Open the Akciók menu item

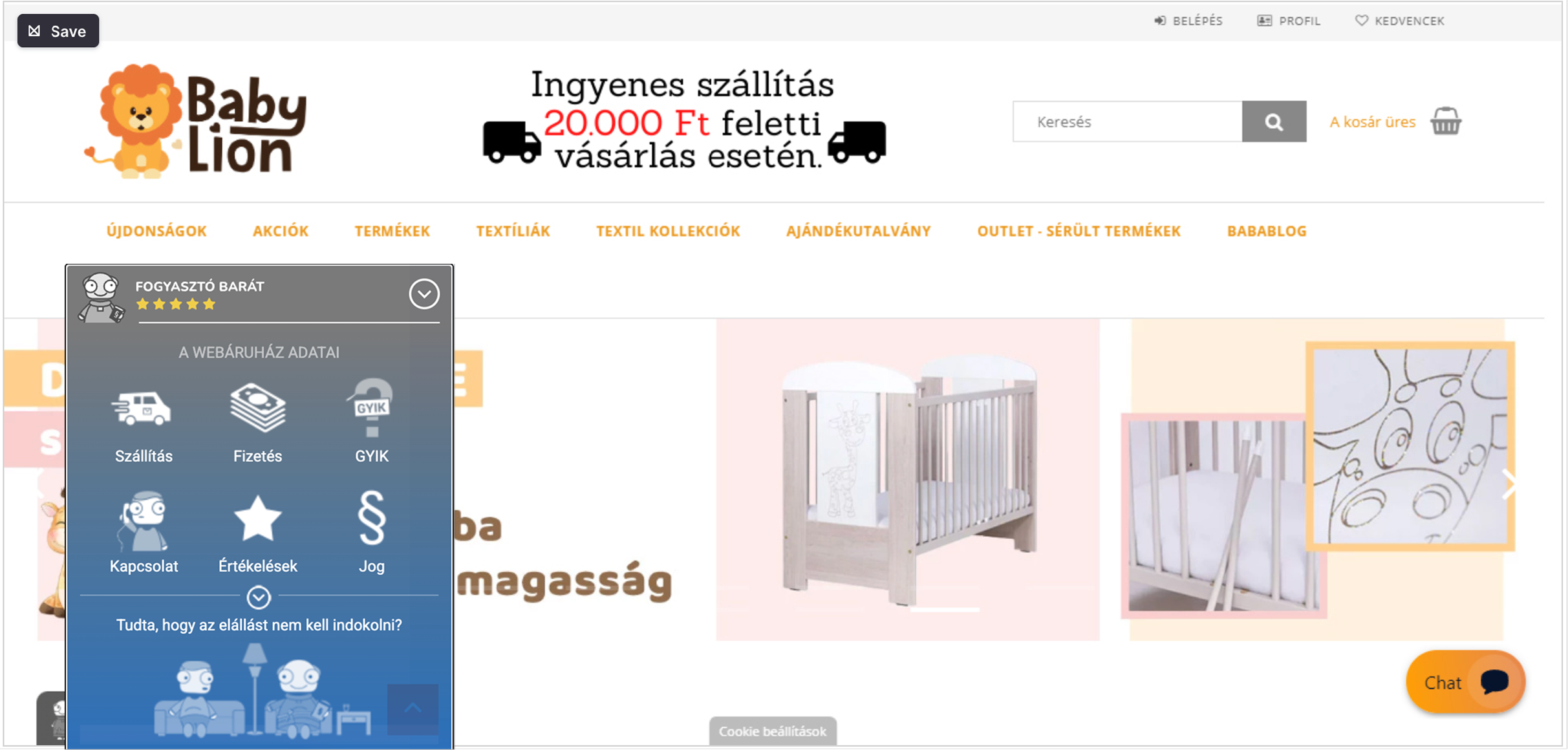coord(281,231)
